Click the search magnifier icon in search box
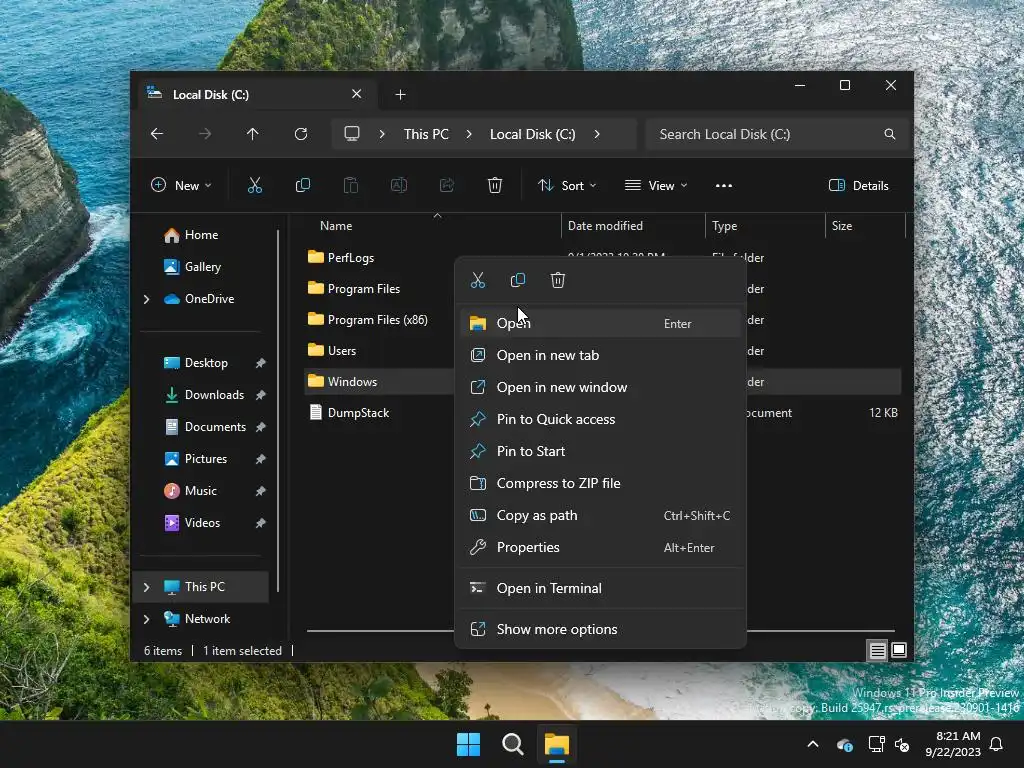Screen dimensions: 1024x768 pos(889,134)
